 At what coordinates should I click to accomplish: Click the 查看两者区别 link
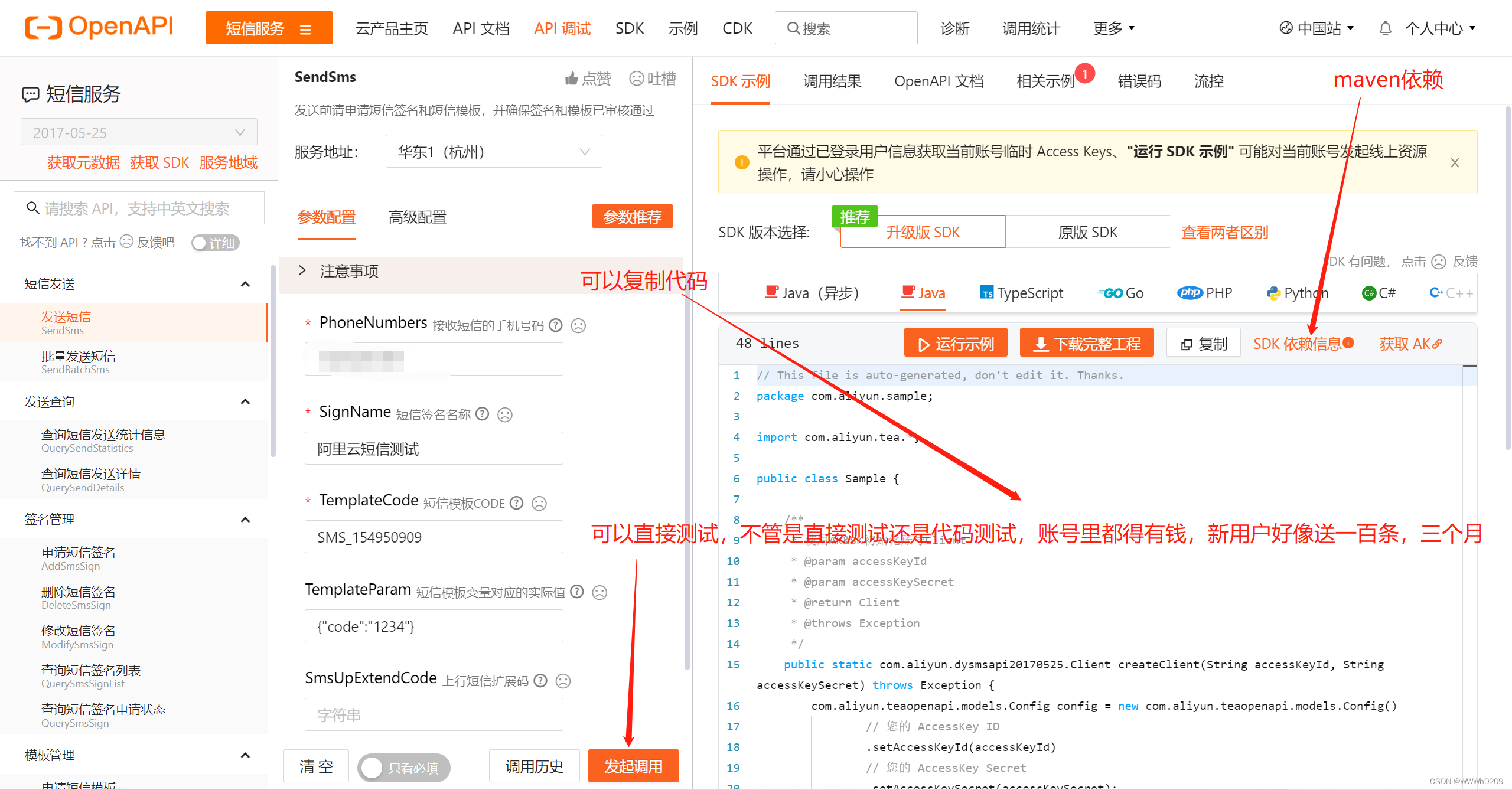pos(1224,232)
